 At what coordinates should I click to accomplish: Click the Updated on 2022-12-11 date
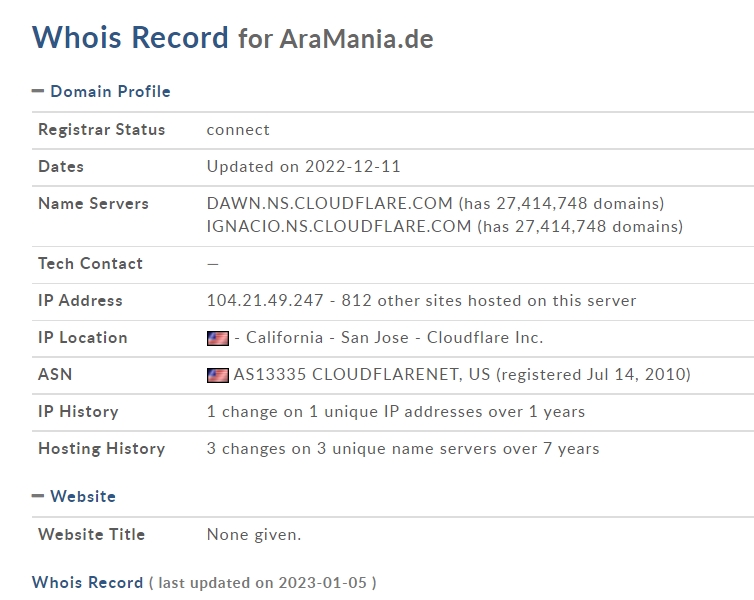pos(303,166)
